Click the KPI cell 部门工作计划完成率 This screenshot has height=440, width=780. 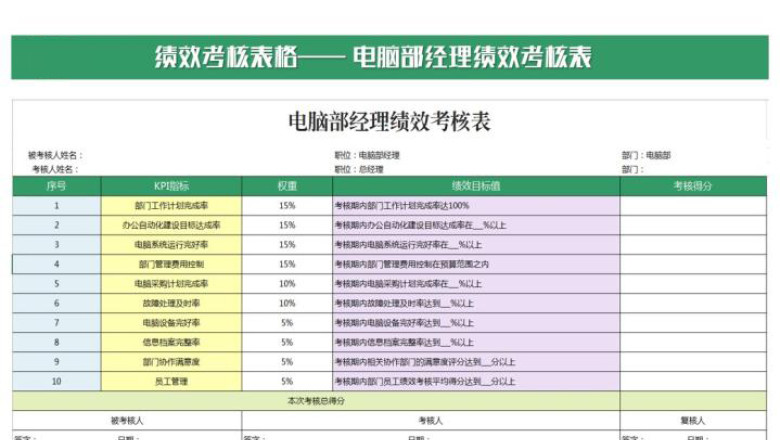[x=171, y=206]
